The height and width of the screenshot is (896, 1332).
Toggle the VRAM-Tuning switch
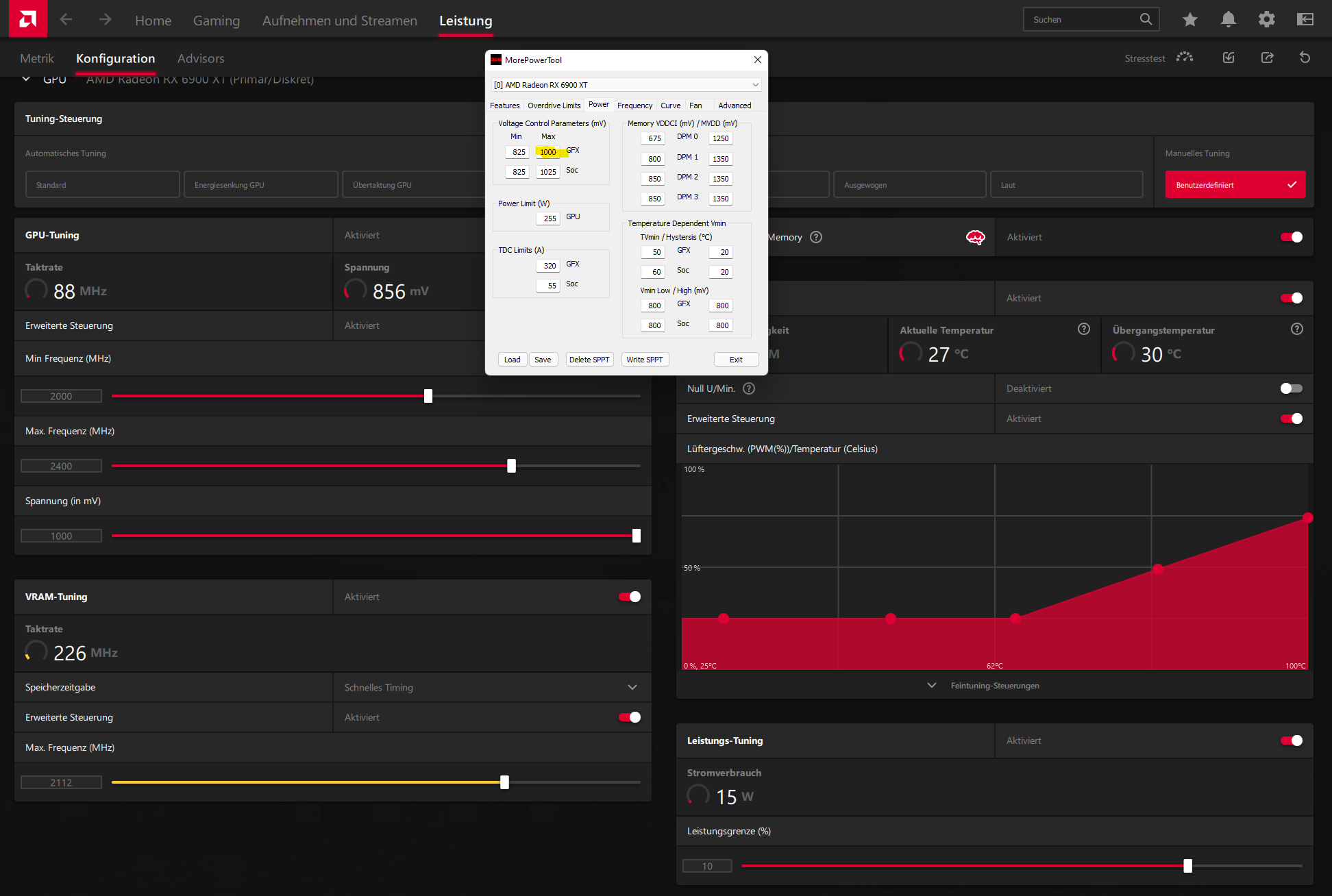(x=629, y=597)
